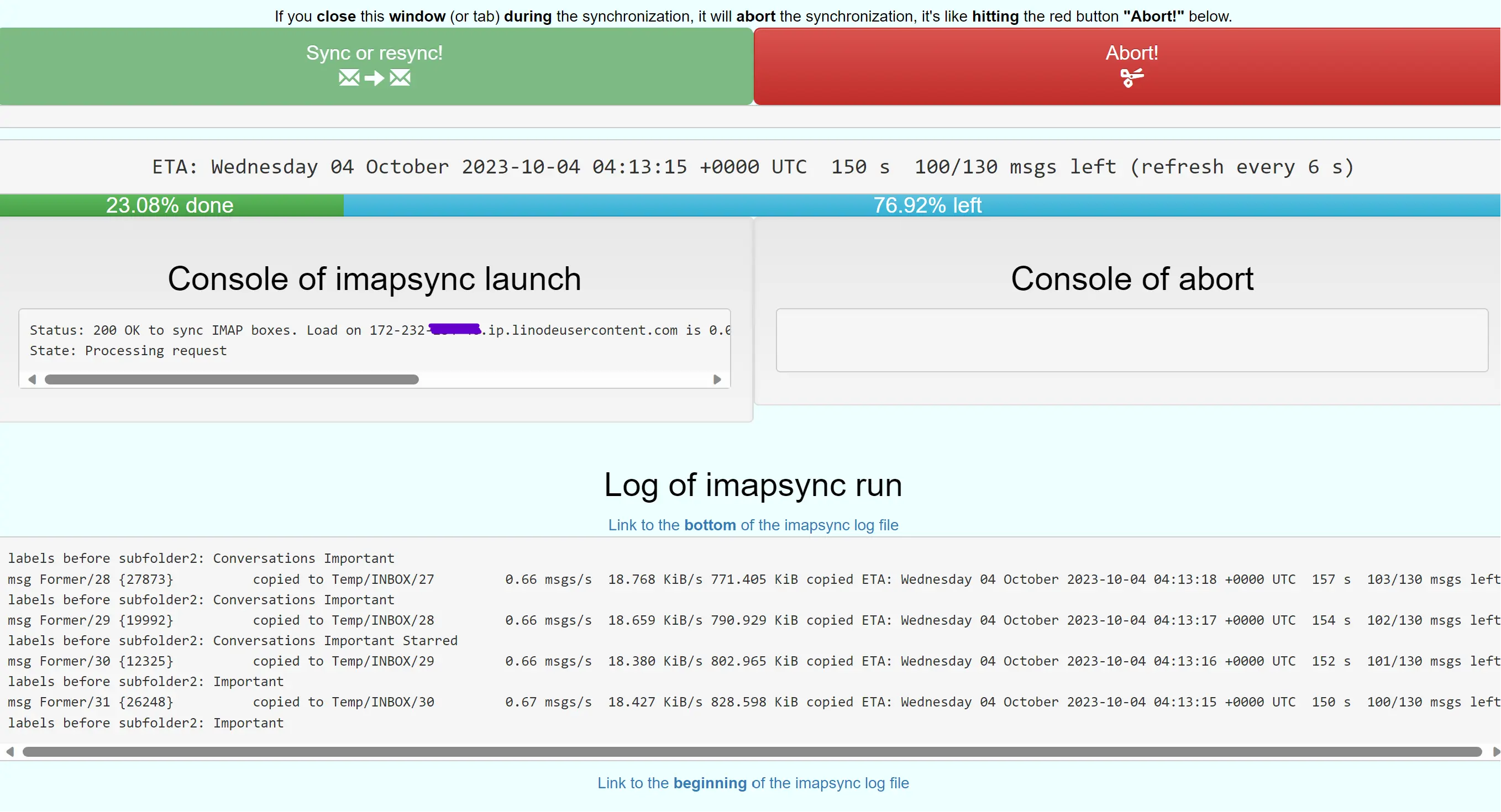Click 'labels before subfolder2: Conversations Important Starred'
The width and height of the screenshot is (1501, 812).
tap(233, 640)
